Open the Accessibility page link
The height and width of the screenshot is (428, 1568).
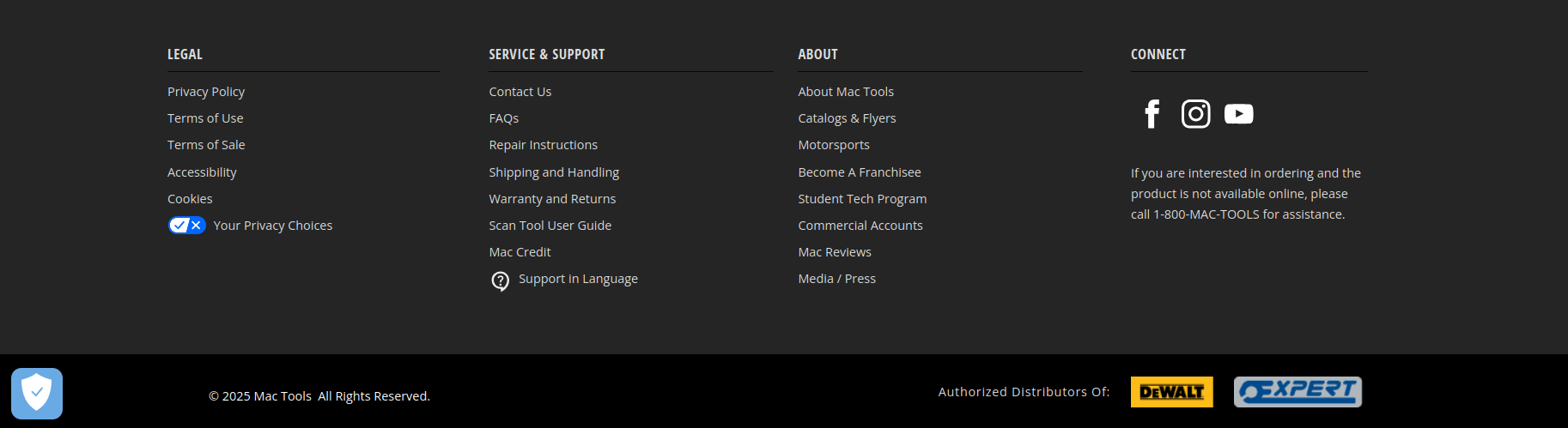(202, 172)
